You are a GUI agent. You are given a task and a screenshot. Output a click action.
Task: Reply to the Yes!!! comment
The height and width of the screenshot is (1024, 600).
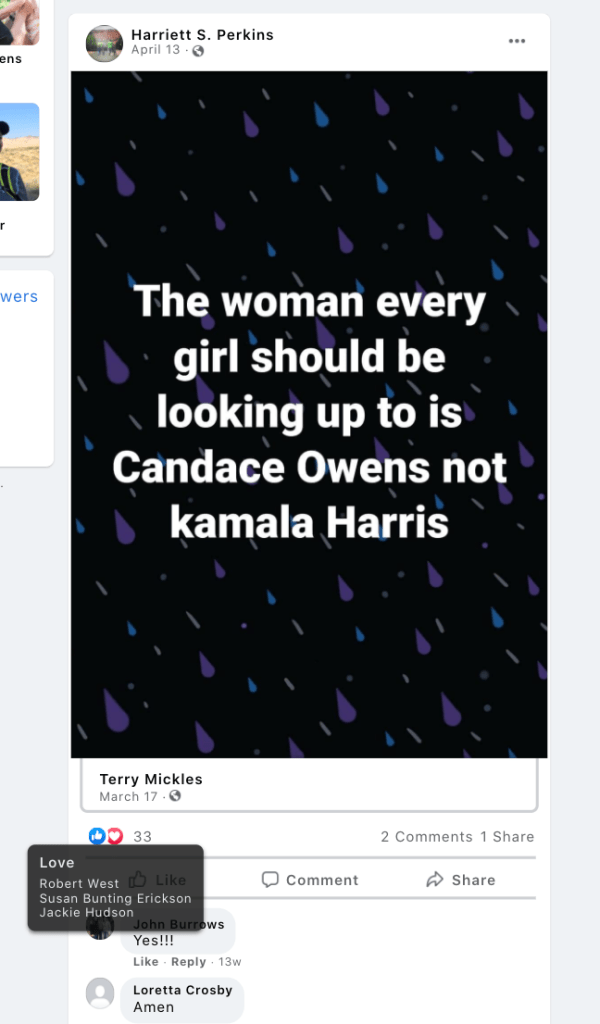tap(188, 962)
